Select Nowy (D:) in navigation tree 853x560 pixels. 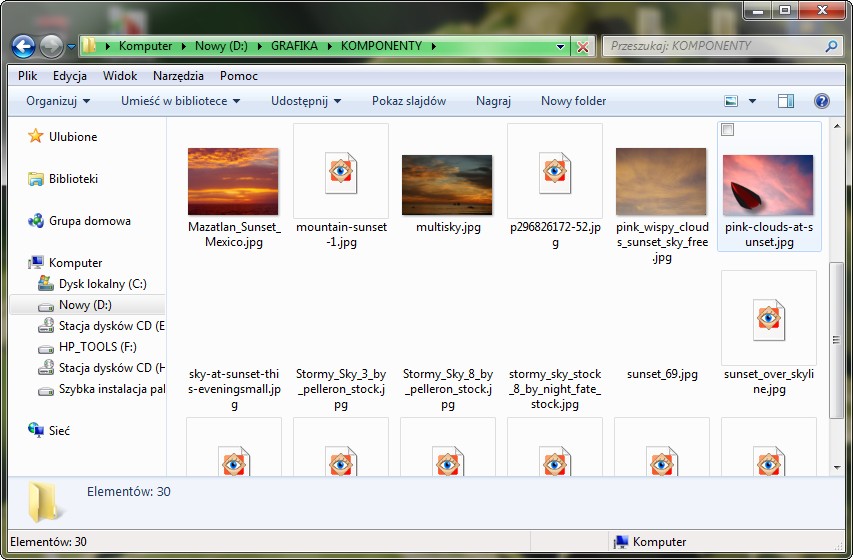click(x=87, y=305)
